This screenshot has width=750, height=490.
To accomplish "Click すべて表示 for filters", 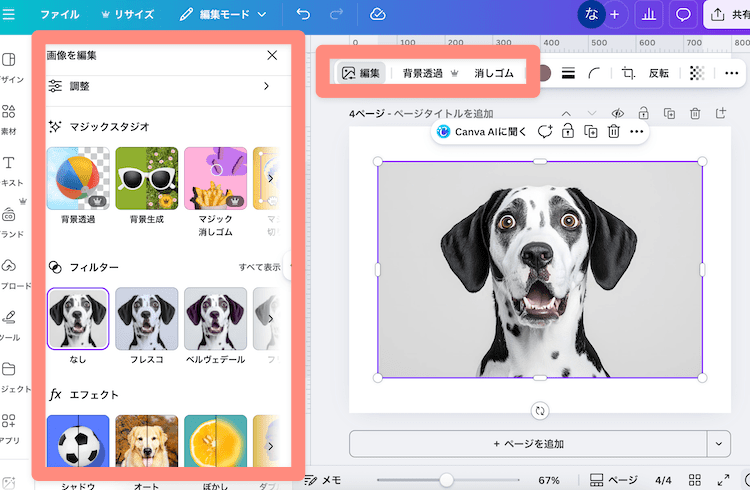I will tap(260, 267).
